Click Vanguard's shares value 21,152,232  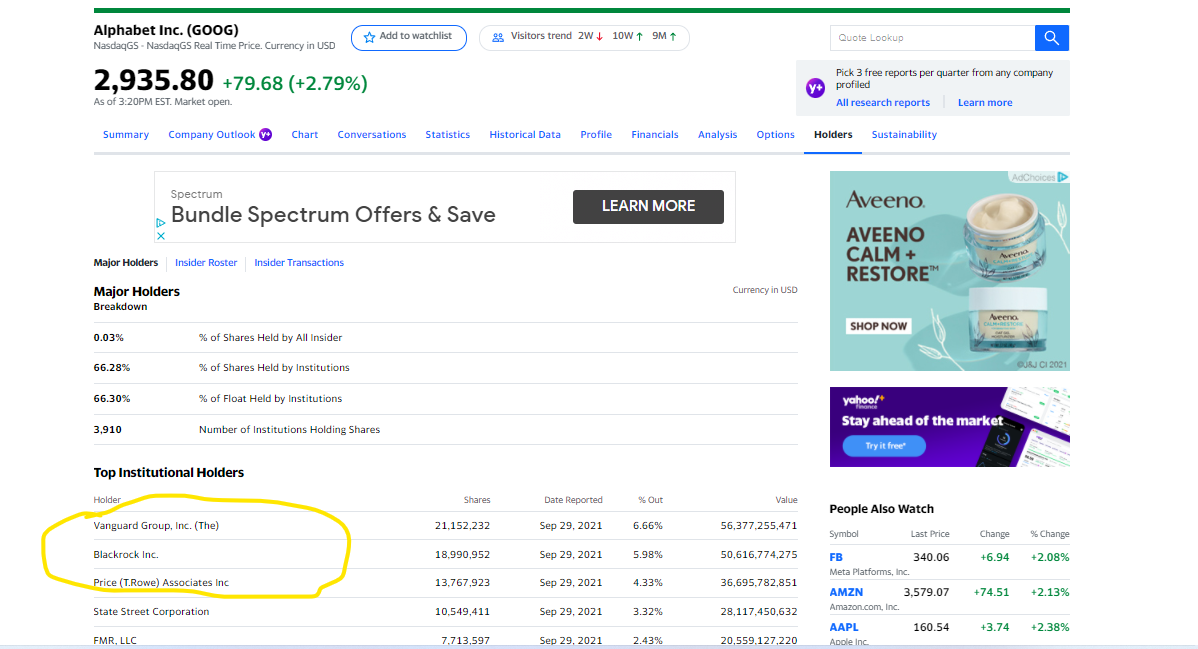pos(462,526)
